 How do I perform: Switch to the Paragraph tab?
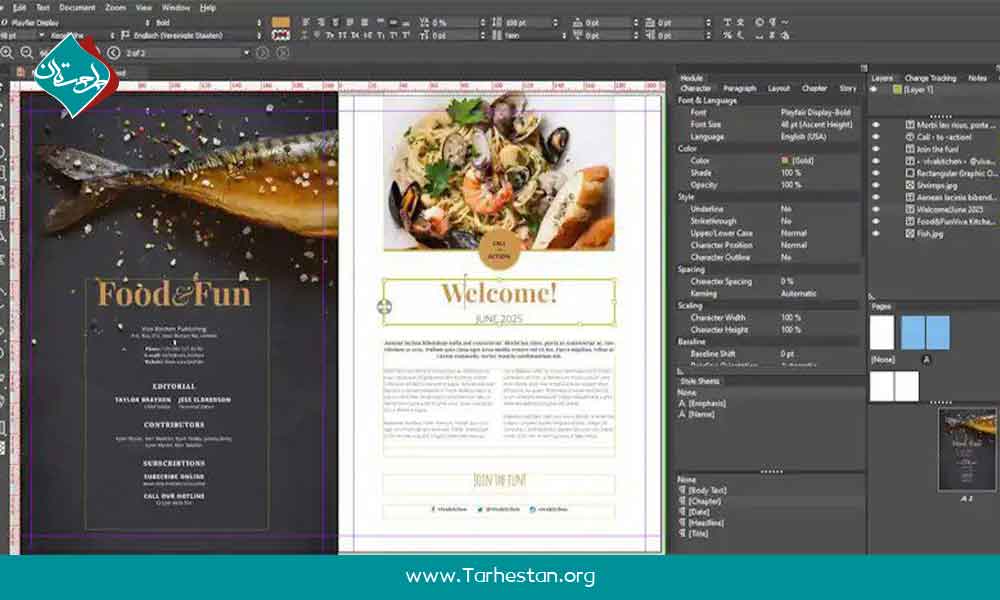(x=740, y=89)
